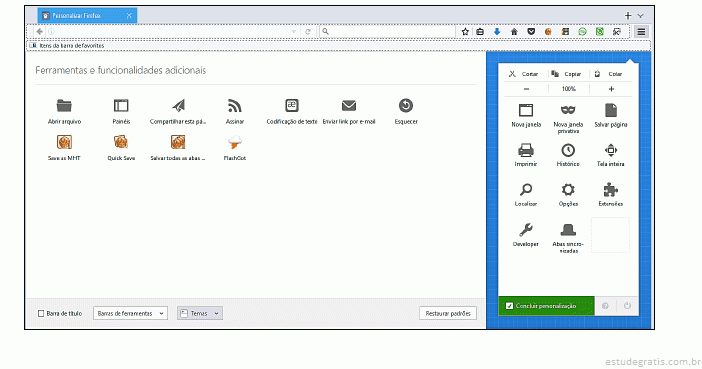The height and width of the screenshot is (369, 702).
Task: Select the Save as MHT icon
Action: [x=64, y=142]
